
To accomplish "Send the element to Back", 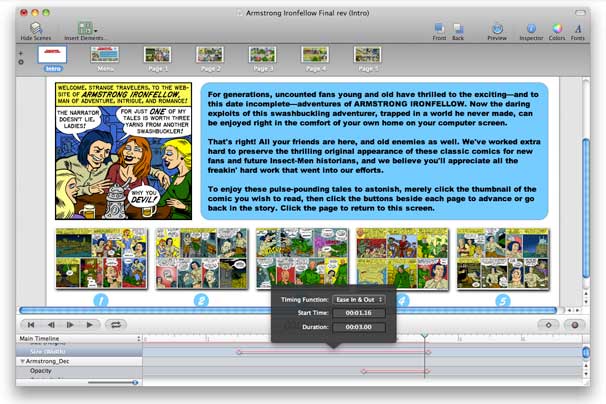I will tap(458, 28).
